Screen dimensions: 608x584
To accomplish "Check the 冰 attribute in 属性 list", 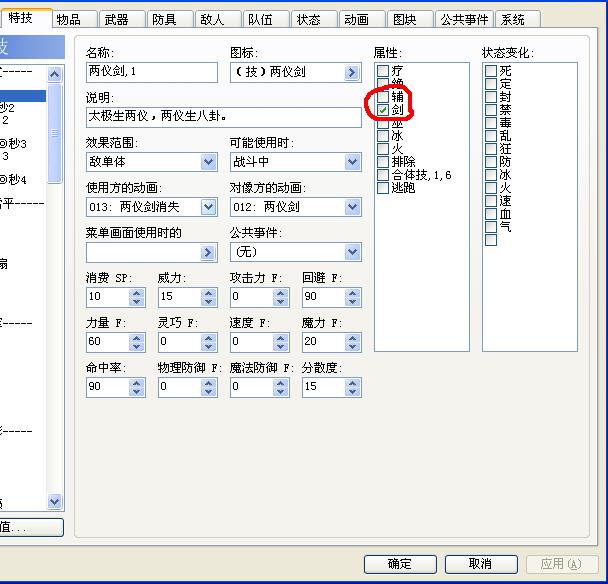I will click(x=383, y=136).
